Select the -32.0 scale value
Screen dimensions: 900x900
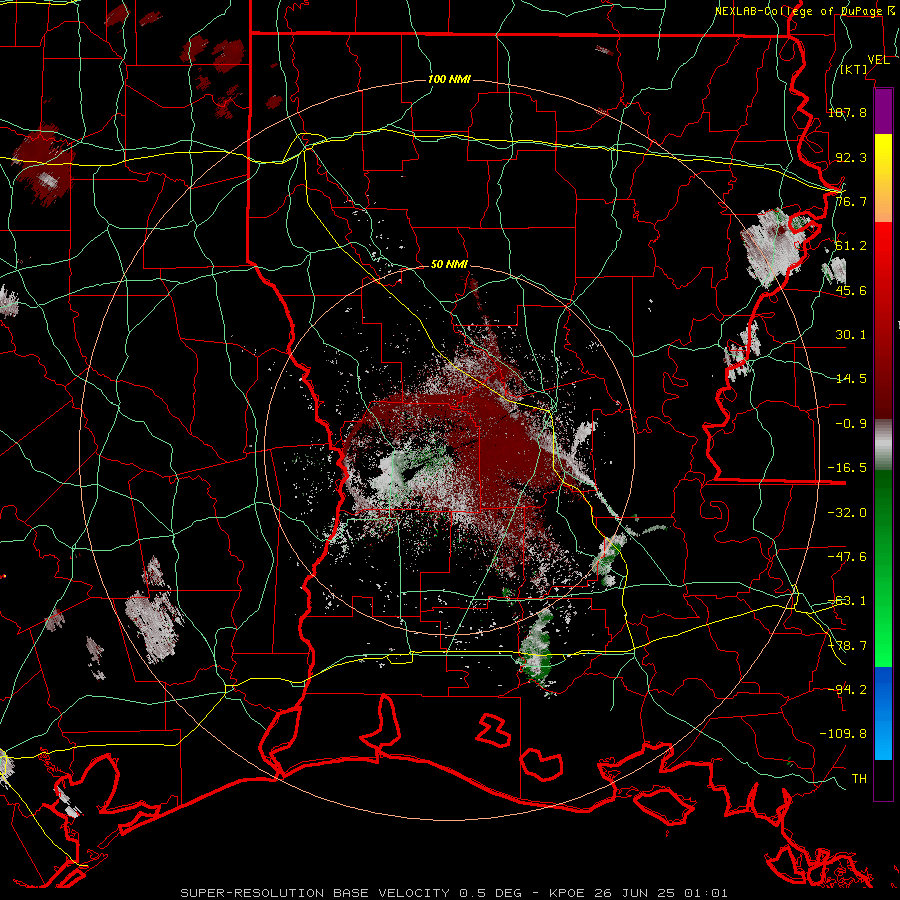click(847, 512)
